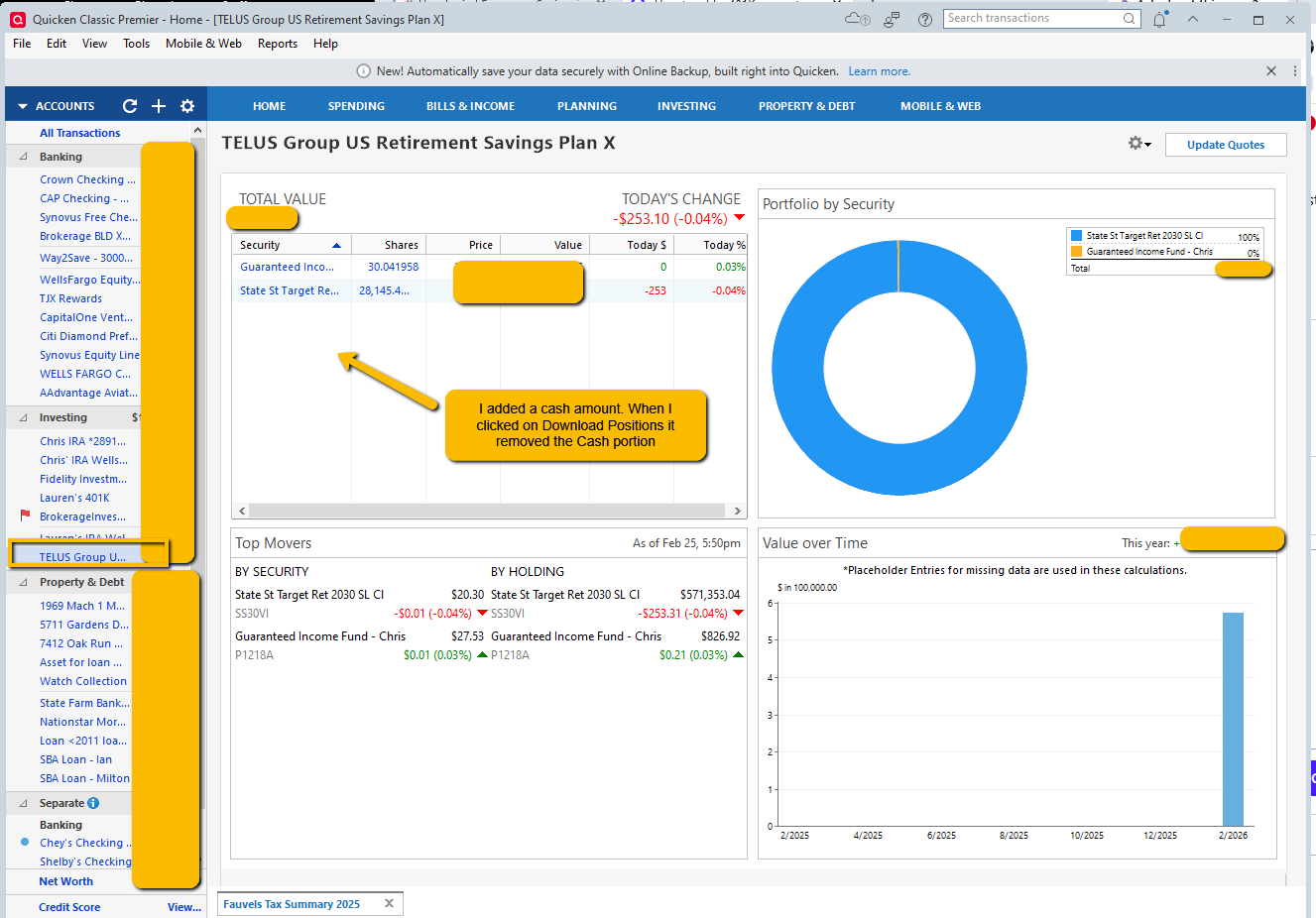Collapse the Banking account group
Image resolution: width=1316 pixels, height=918 pixels.
[23, 157]
